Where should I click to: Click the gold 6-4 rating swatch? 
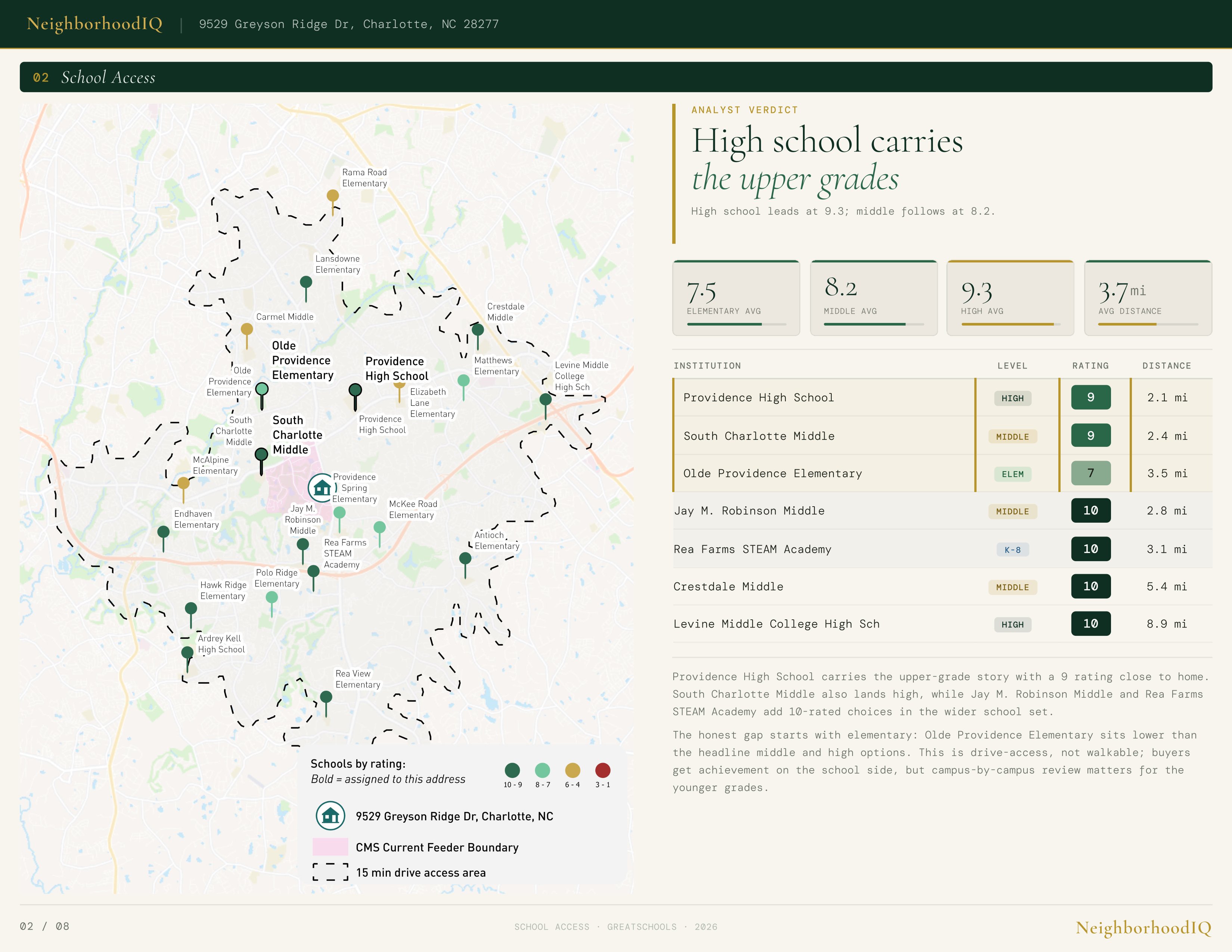tap(572, 771)
